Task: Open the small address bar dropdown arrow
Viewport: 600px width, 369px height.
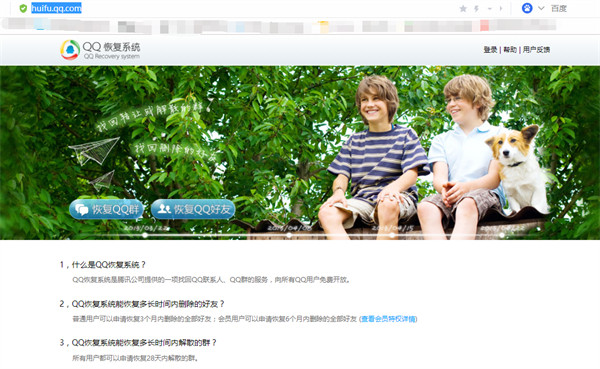Action: click(x=489, y=8)
